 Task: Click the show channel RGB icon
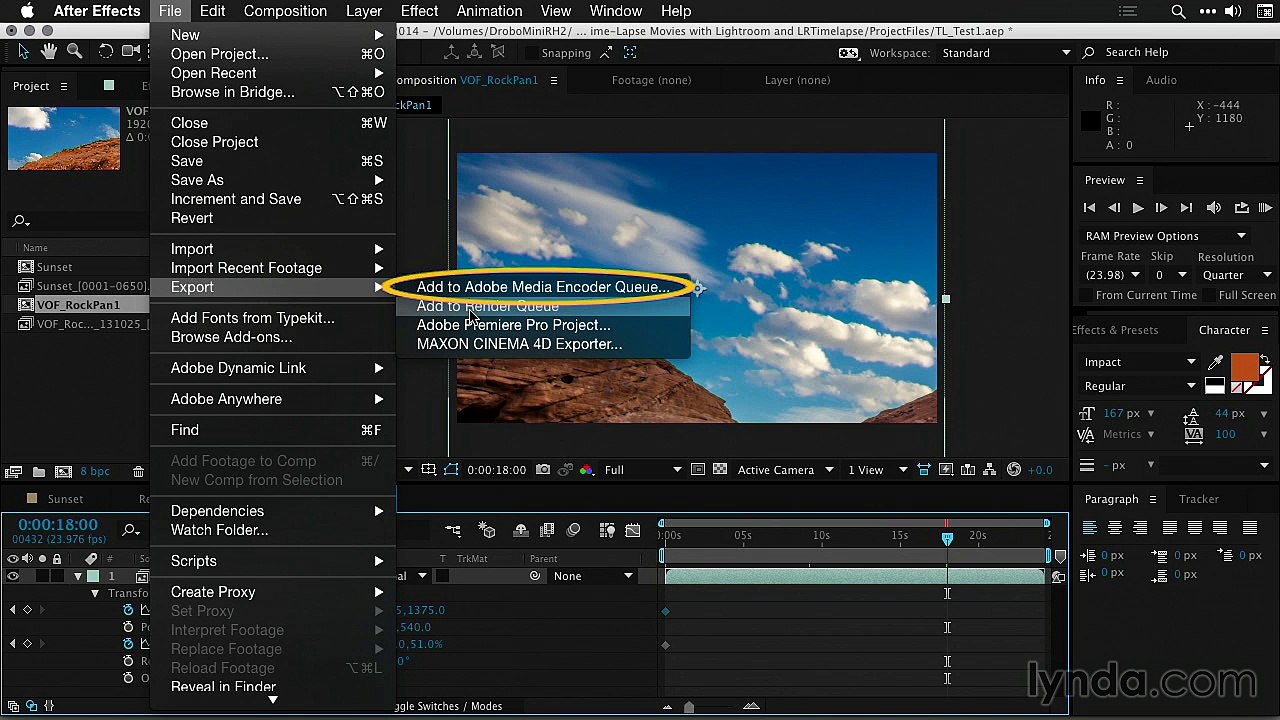pos(586,470)
